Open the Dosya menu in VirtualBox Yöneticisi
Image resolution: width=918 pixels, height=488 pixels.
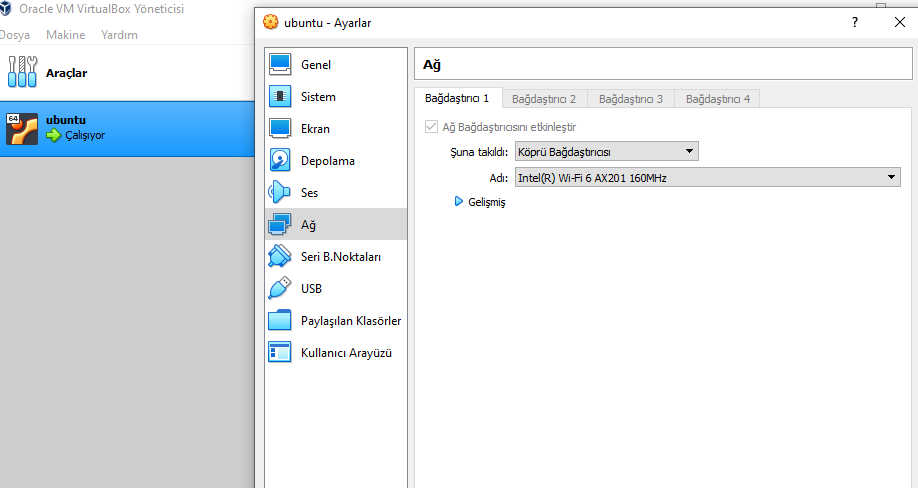point(15,35)
